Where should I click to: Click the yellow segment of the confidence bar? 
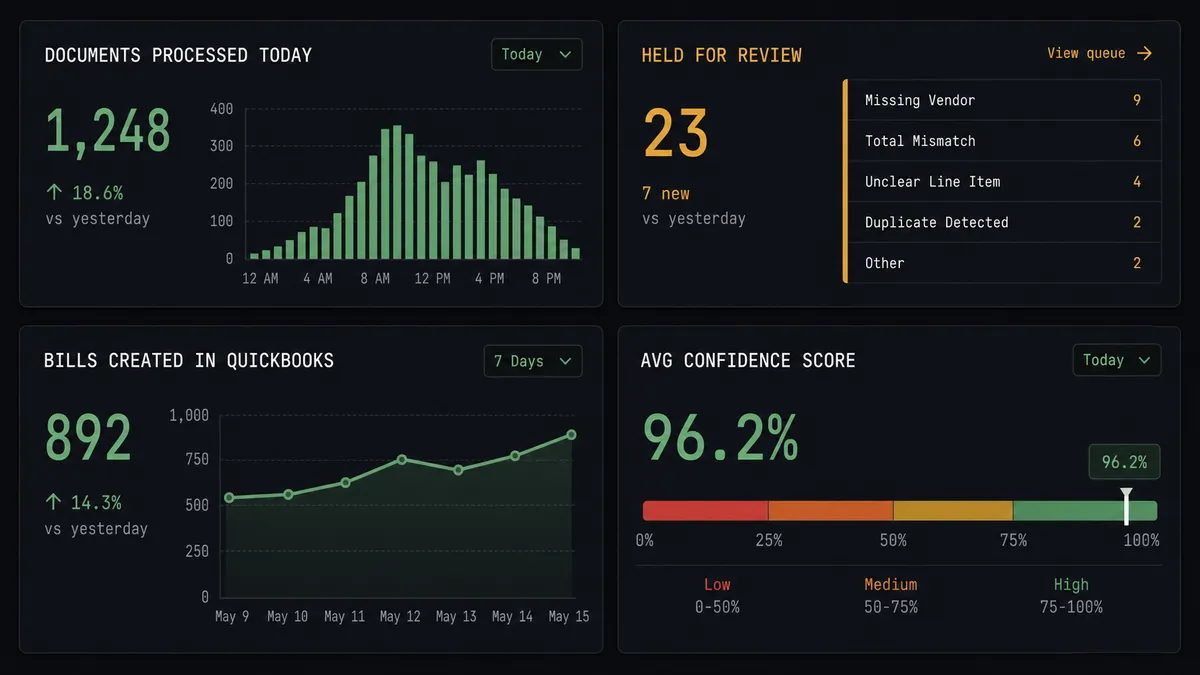click(x=953, y=511)
